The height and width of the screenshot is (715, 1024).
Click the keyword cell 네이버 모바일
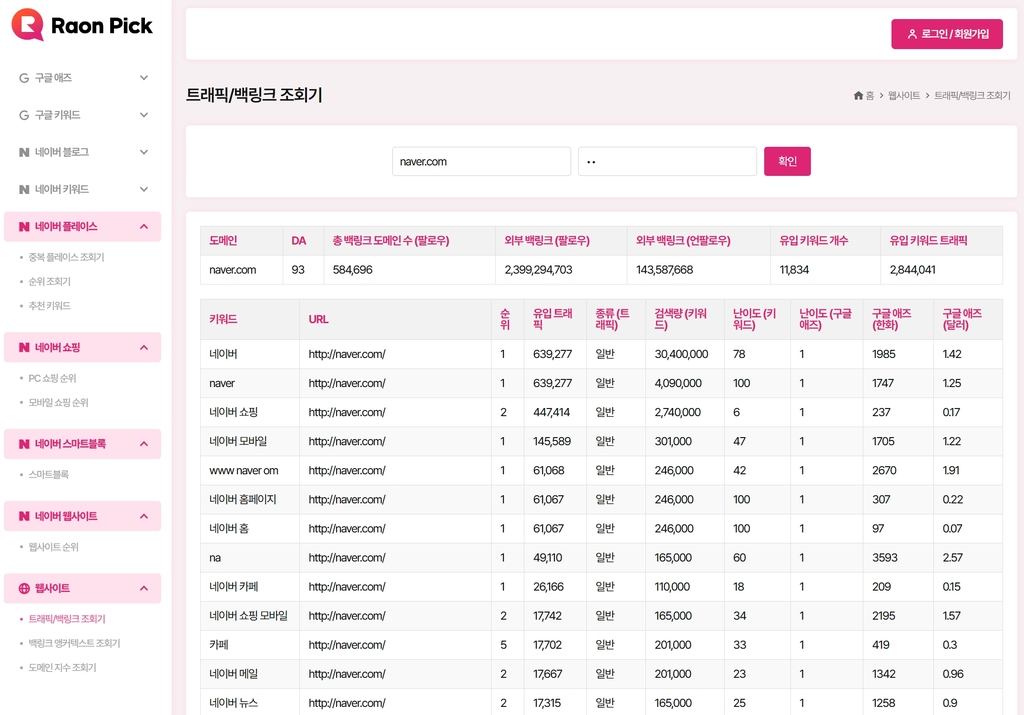tap(238, 441)
